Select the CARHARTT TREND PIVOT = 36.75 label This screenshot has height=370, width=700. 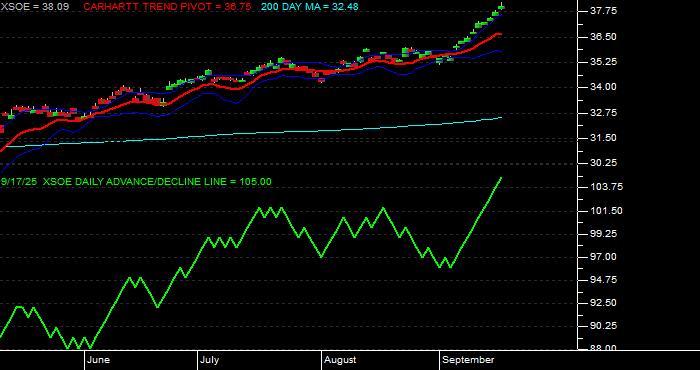(x=167, y=7)
